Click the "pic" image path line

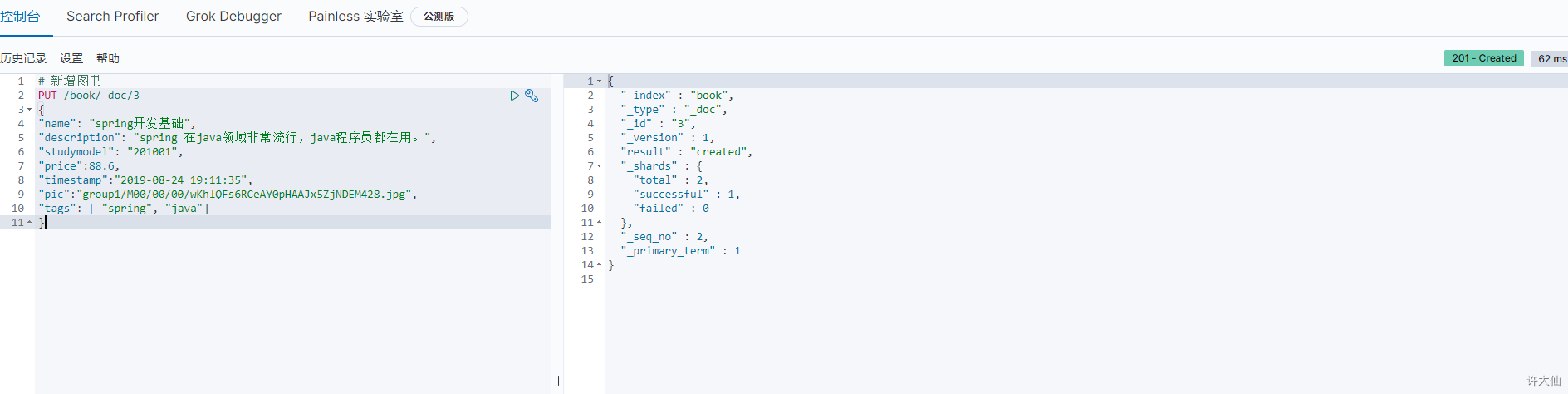228,195
